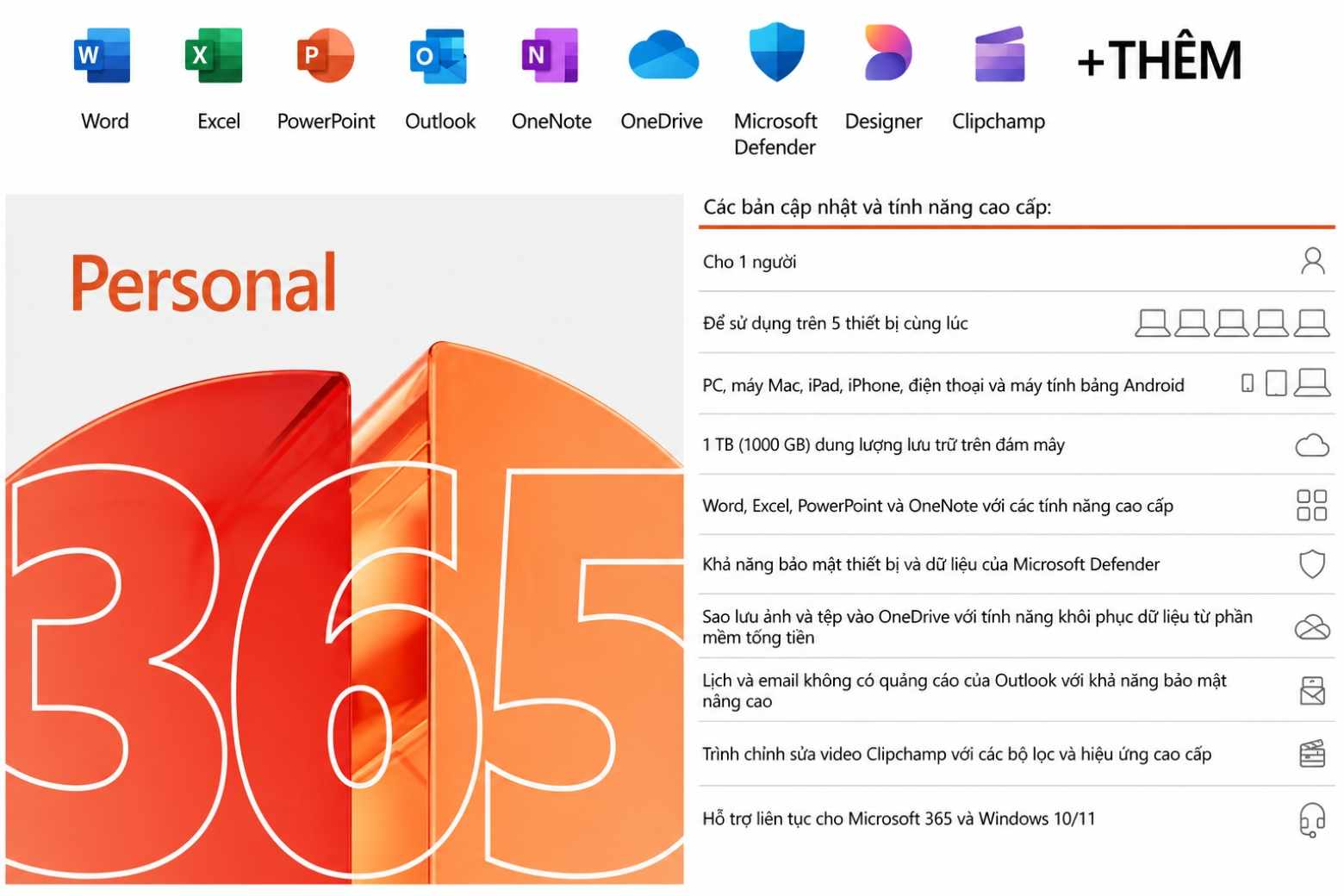Screen dimensions: 1344x896
Task: Click the Microsoft Defender label text
Action: pos(775,134)
